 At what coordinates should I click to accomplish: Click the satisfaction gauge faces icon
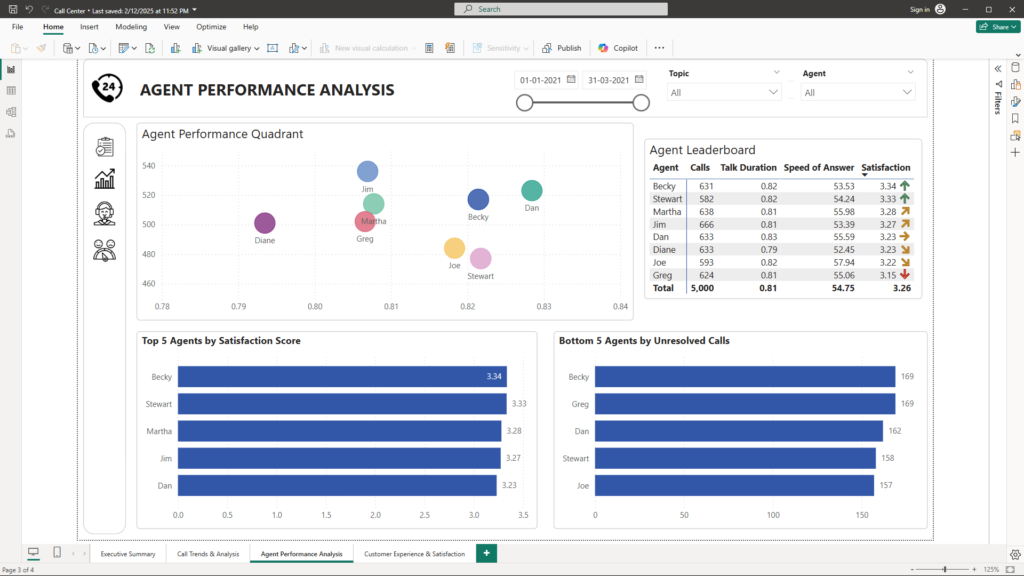pos(104,249)
